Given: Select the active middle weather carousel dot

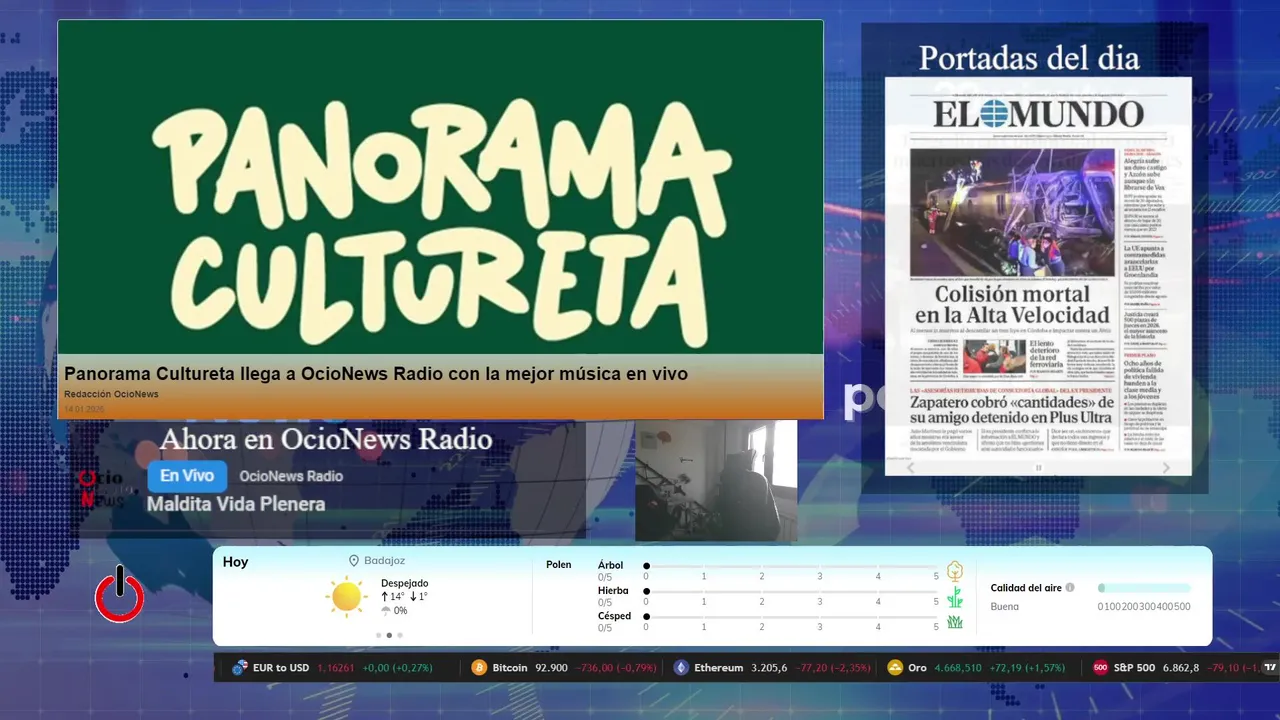Looking at the screenshot, I should (x=389, y=635).
